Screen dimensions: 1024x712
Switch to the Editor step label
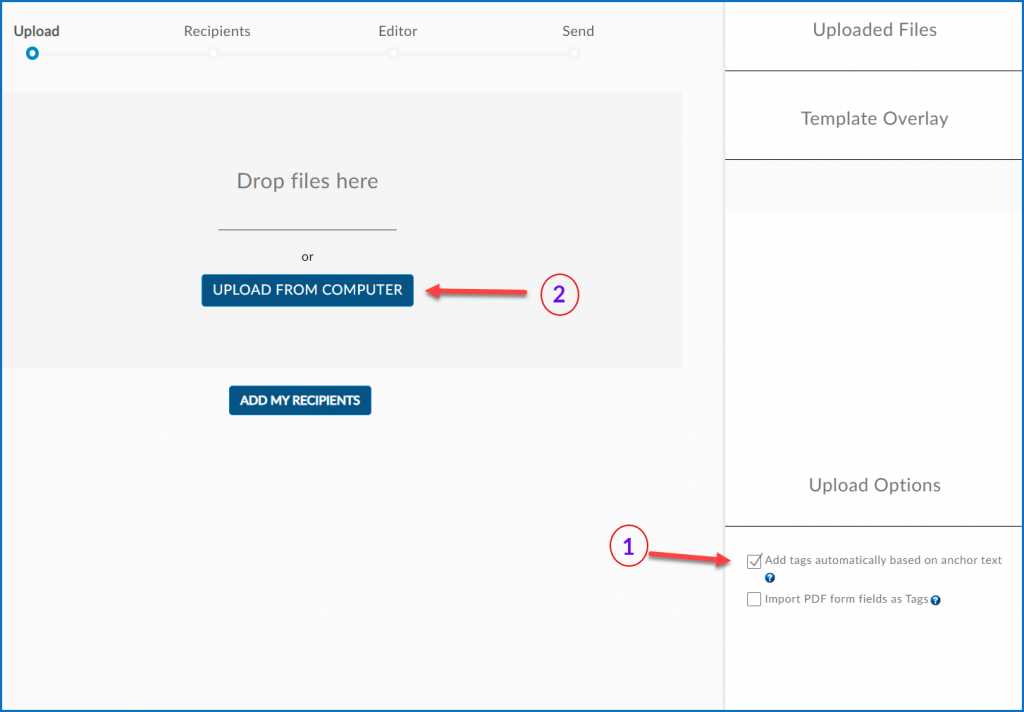click(x=397, y=31)
